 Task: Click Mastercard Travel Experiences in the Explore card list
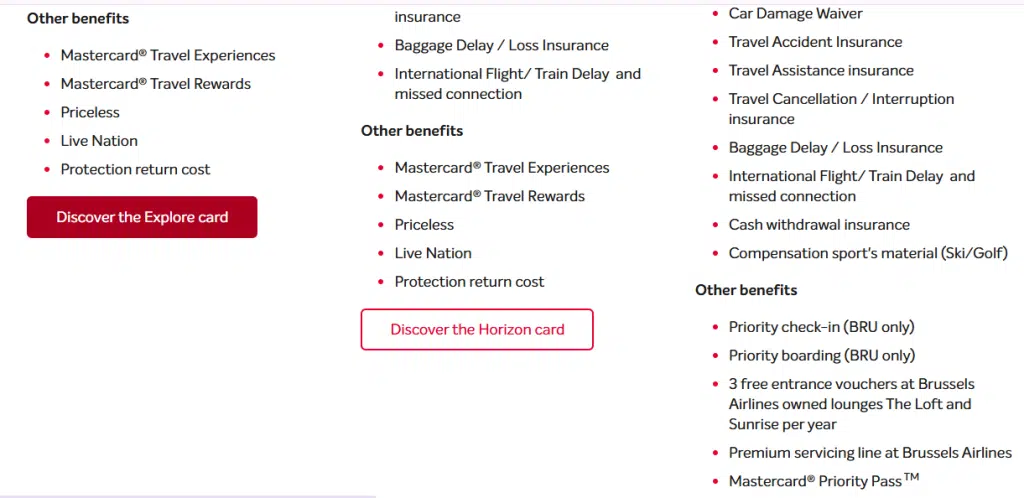point(168,56)
